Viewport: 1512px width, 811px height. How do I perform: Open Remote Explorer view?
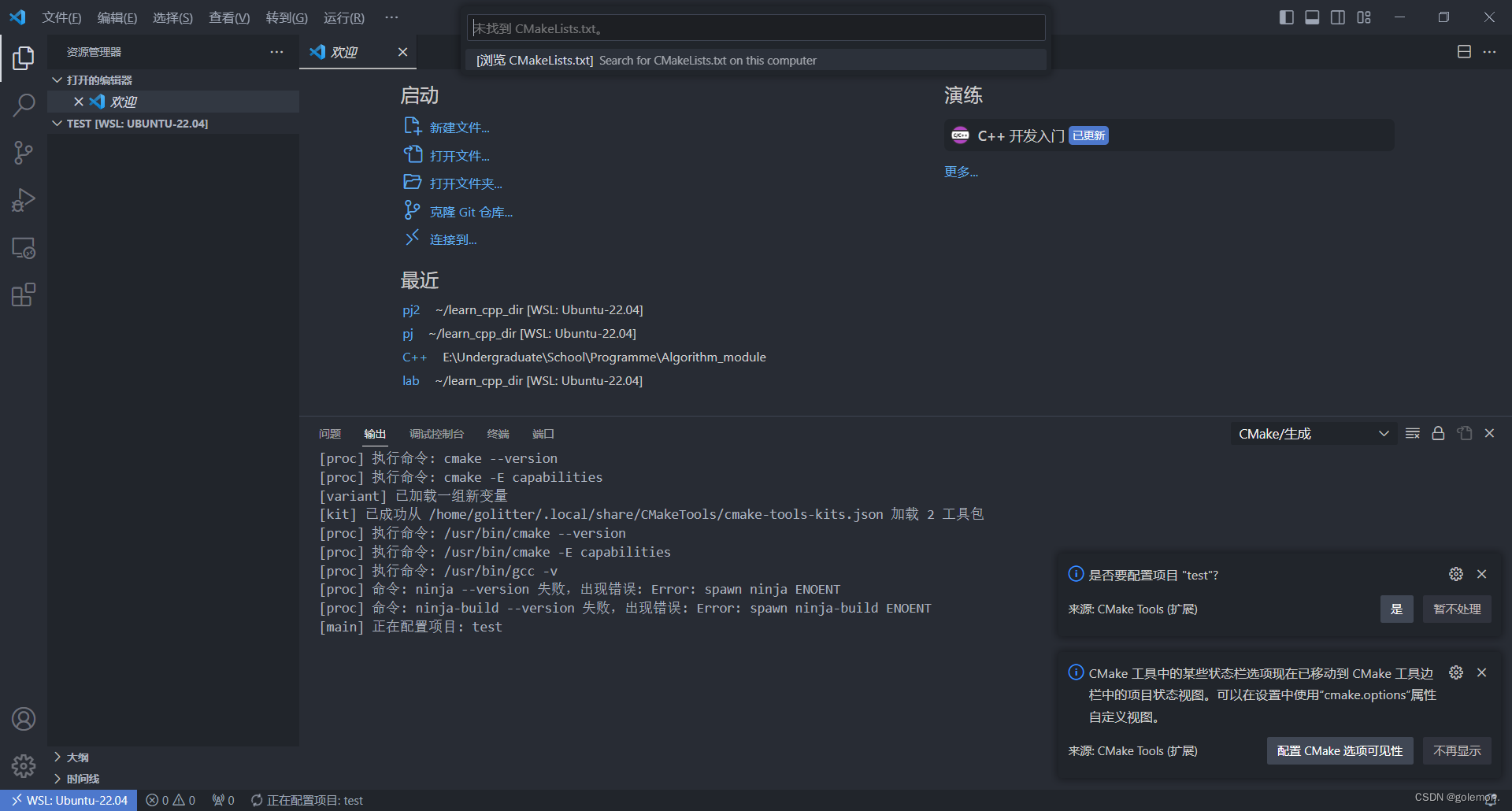point(24,248)
